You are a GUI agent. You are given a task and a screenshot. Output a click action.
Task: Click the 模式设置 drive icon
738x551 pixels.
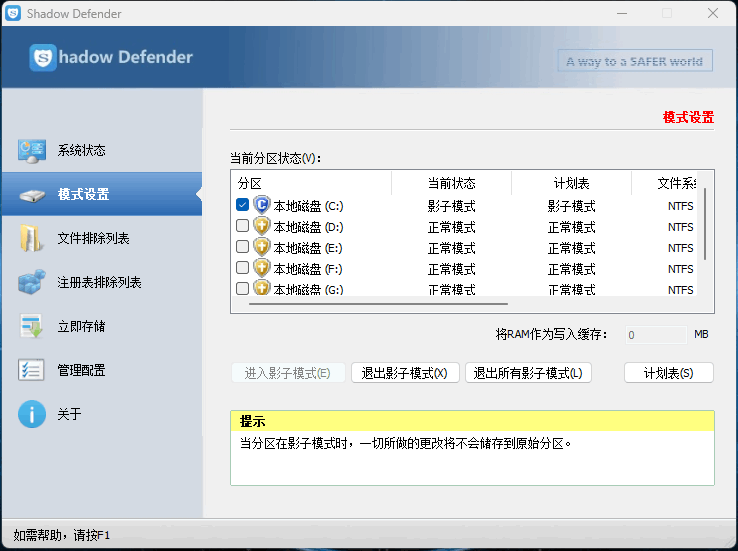tap(32, 195)
